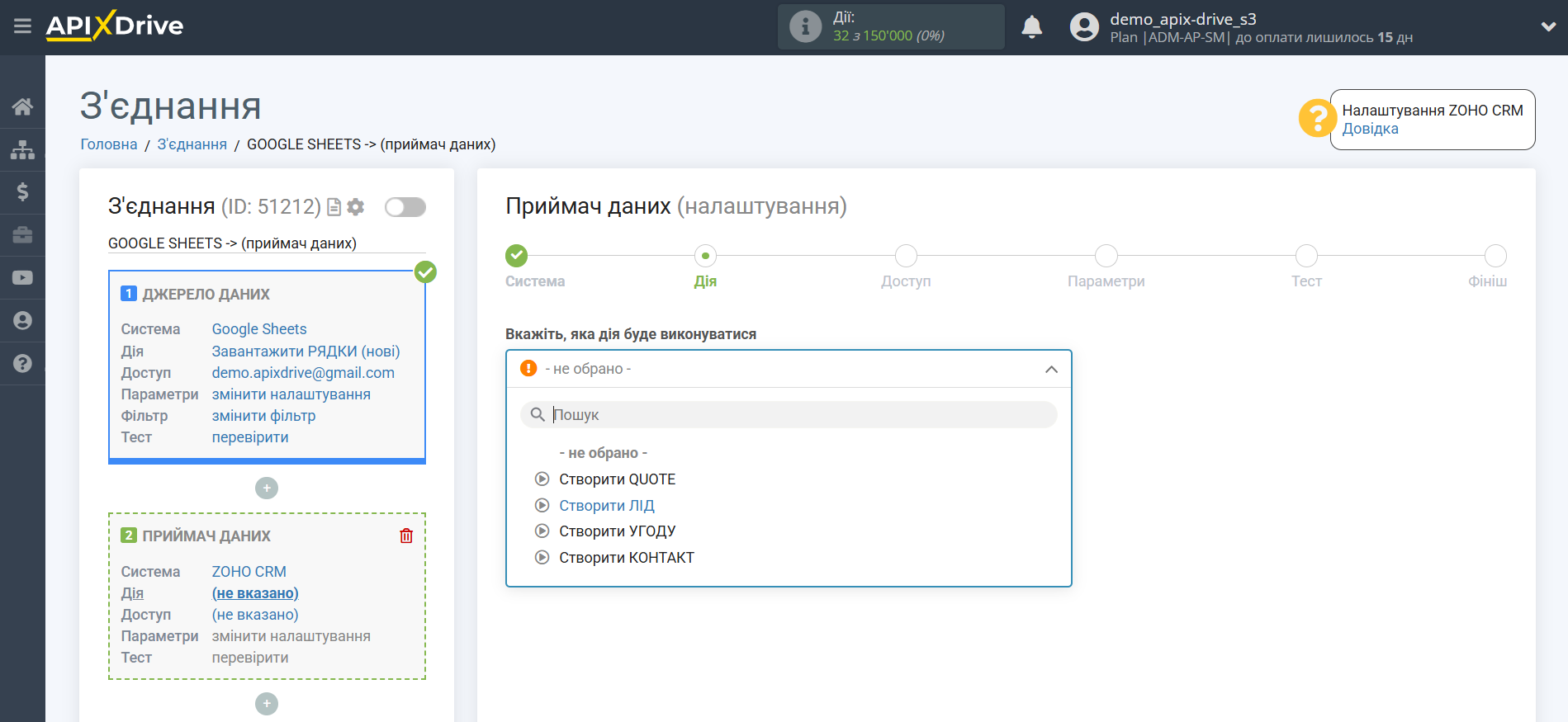Screen dimensions: 1568x722
Task: Open the user profile sidebar icon
Action: [22, 321]
